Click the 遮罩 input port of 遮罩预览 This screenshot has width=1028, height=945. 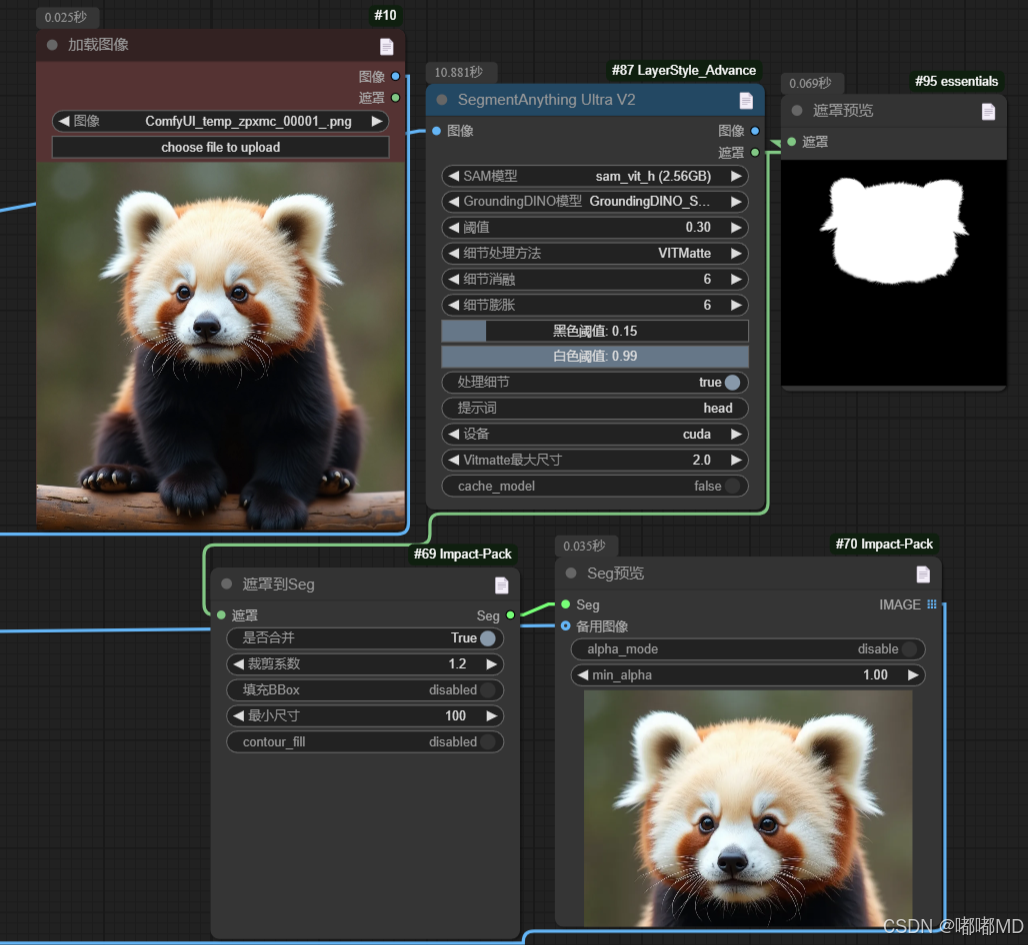tap(792, 142)
